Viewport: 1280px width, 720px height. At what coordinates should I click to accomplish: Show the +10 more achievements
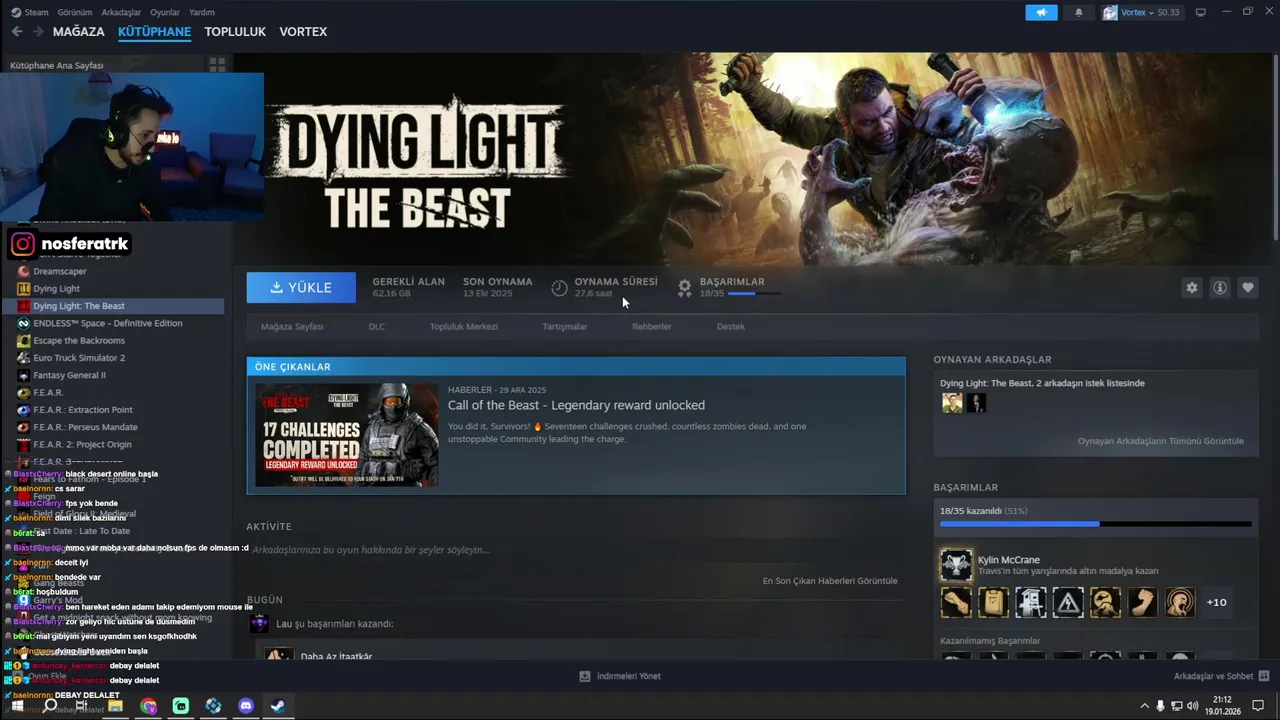1217,602
